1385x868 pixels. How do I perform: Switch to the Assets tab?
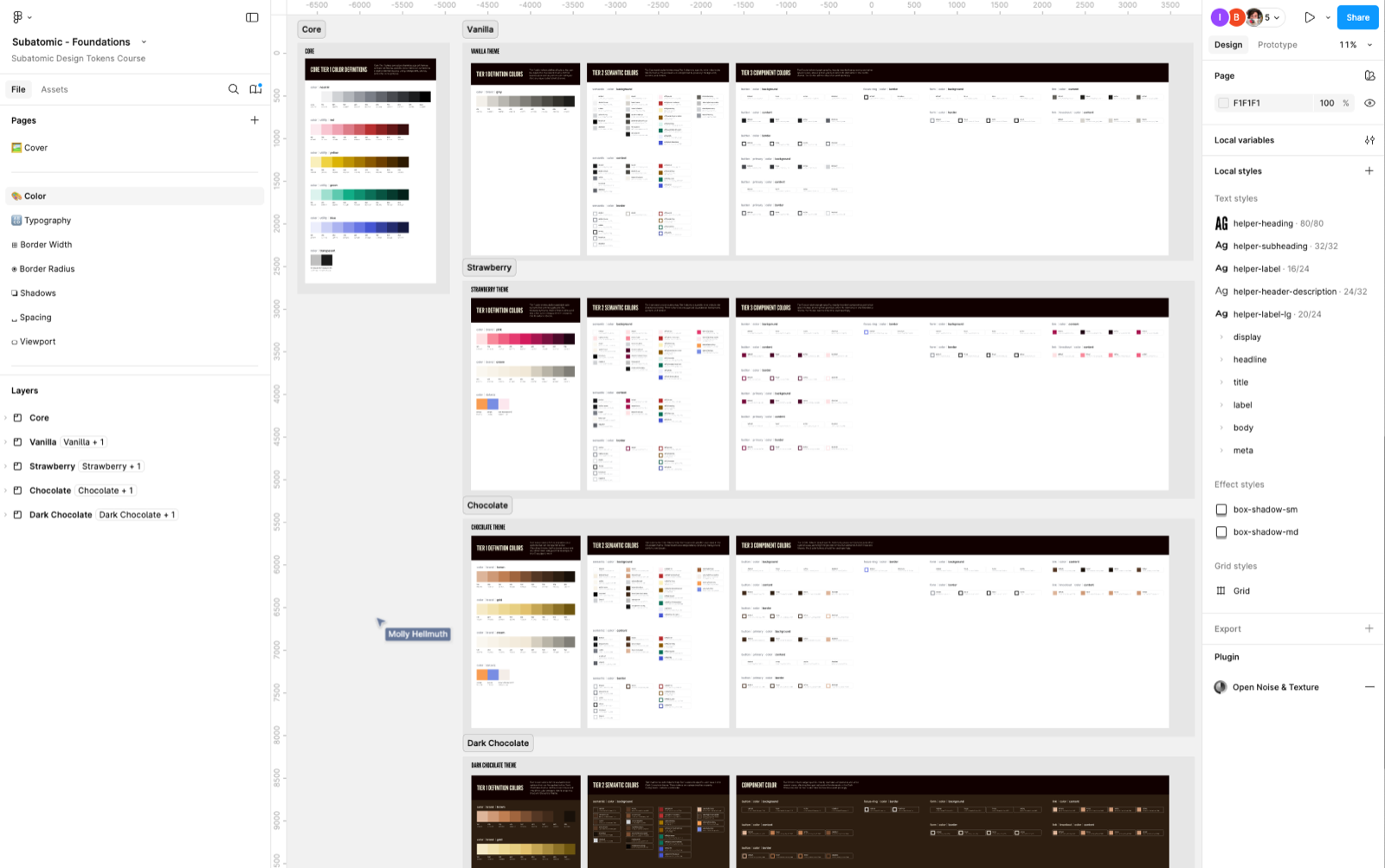pyautogui.click(x=55, y=89)
